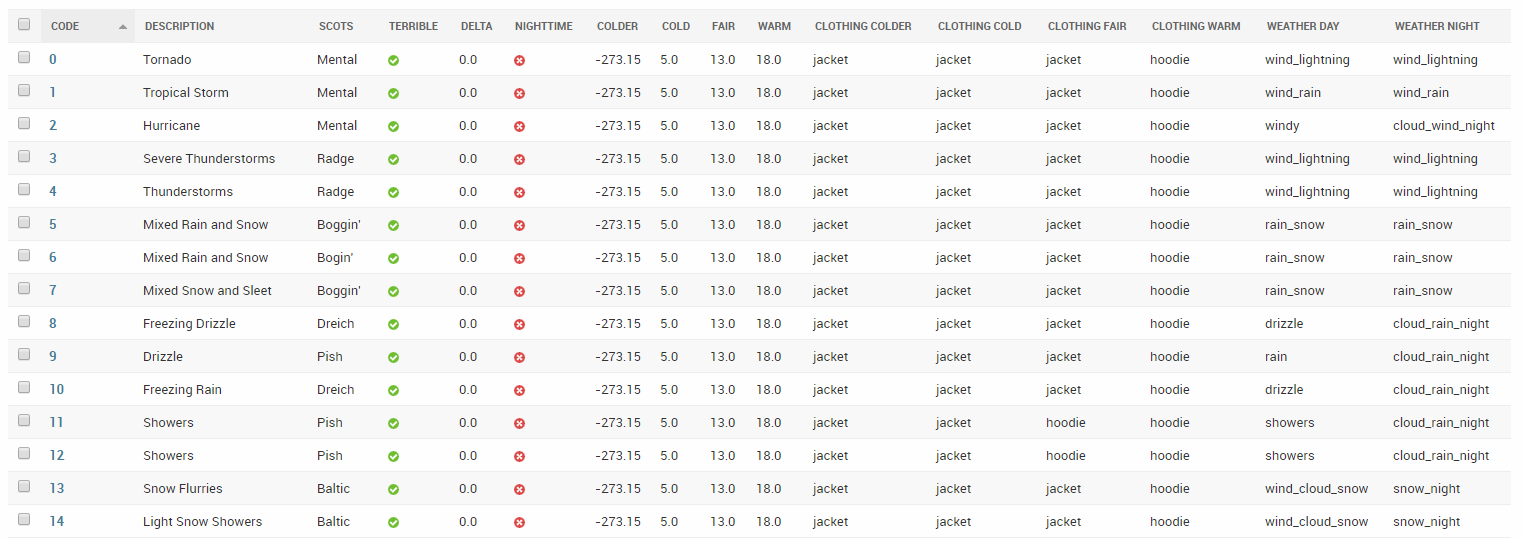Click green Terrible checkmark in Drizzle row
This screenshot has height=538, width=1522.
click(x=394, y=357)
